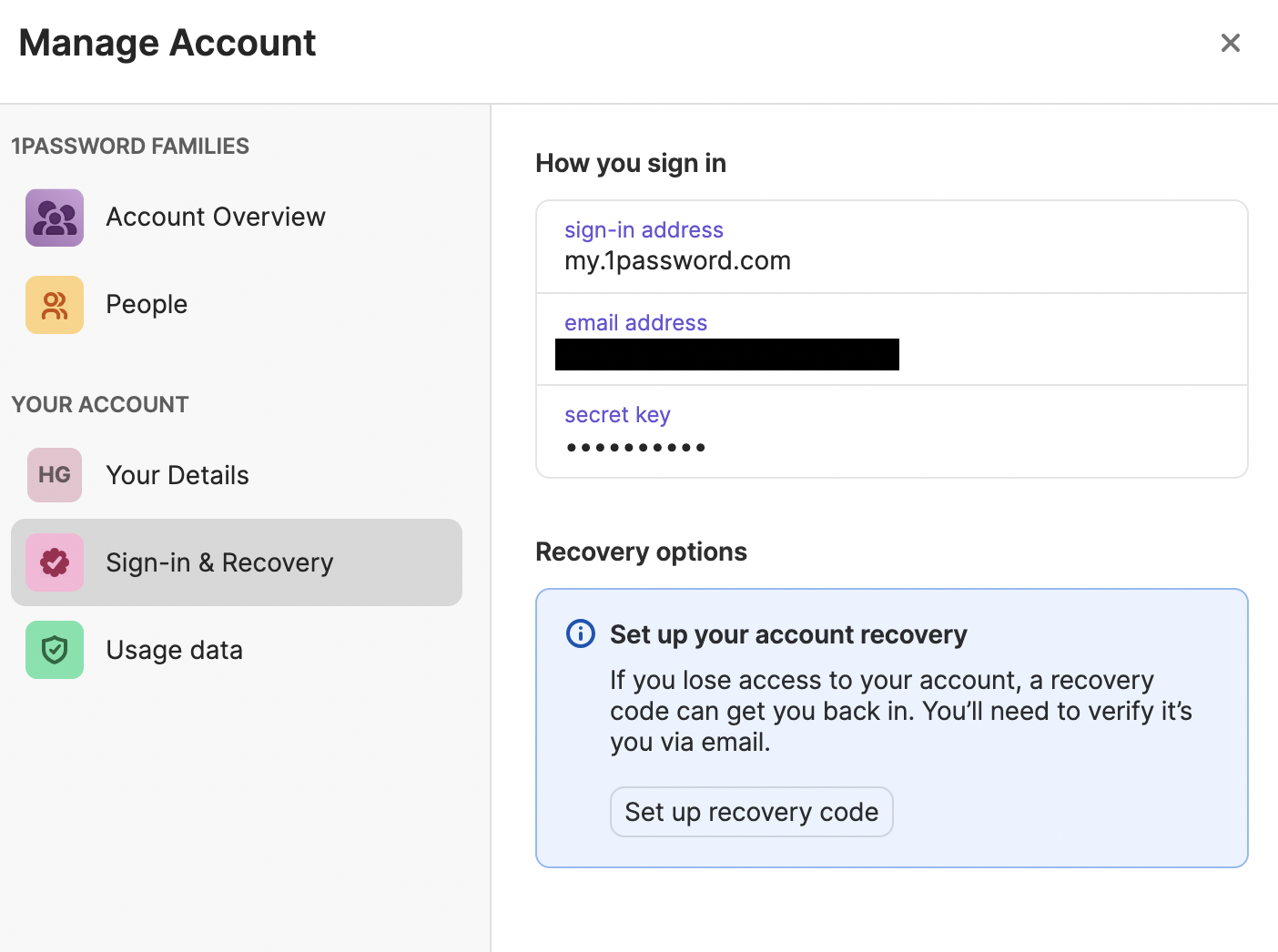1278x952 pixels.
Task: Open the Your Details section
Action: [x=177, y=474]
